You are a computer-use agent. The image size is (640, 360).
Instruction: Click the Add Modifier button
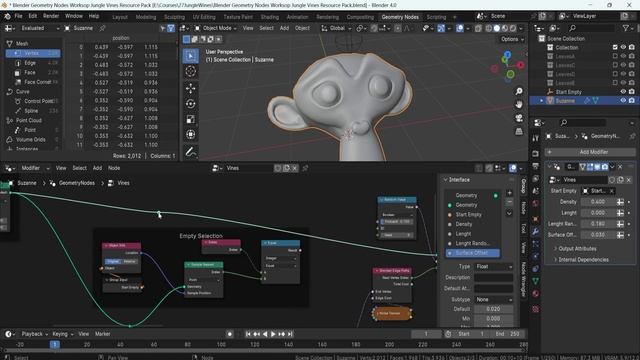click(590, 152)
